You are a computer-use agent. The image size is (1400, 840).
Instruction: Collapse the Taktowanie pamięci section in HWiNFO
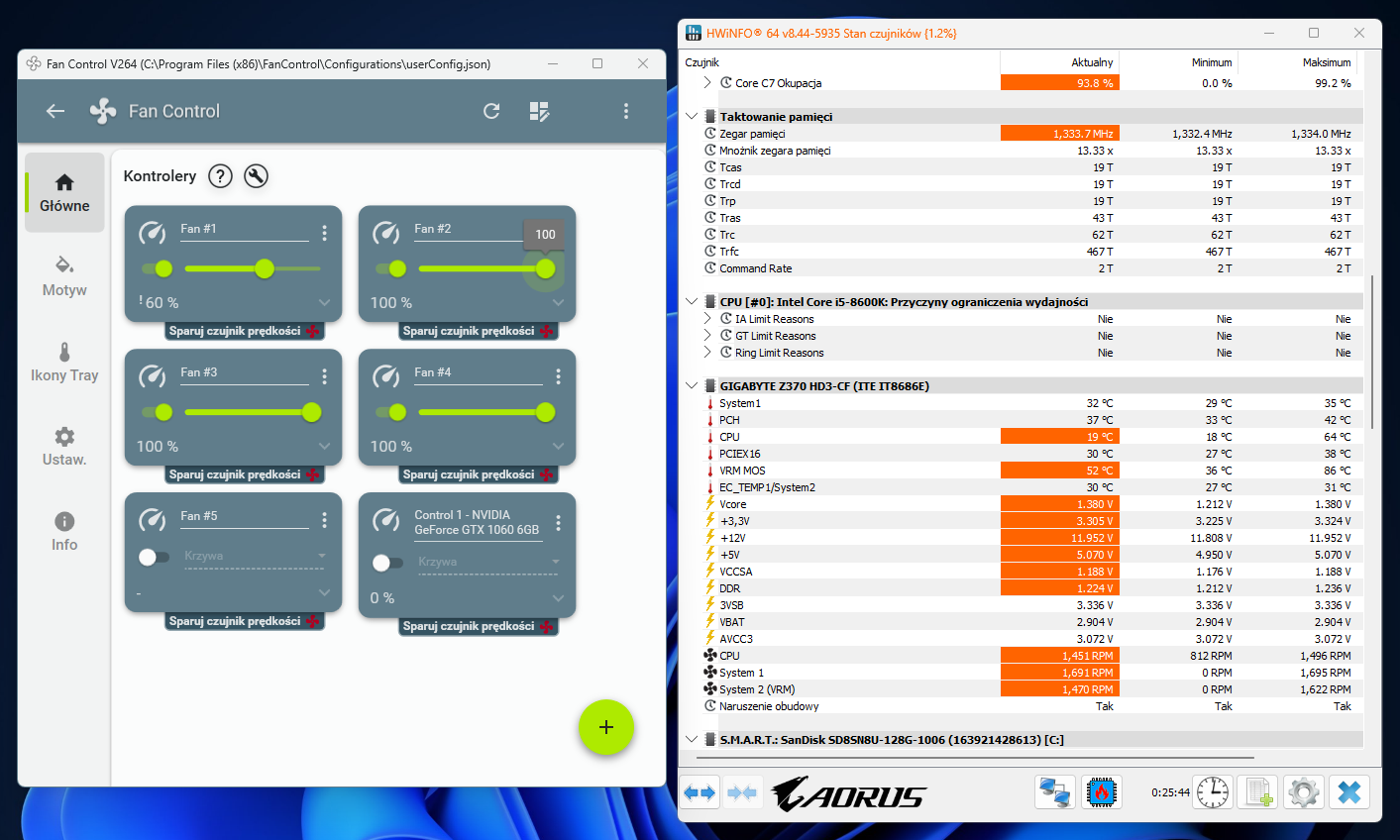[x=692, y=116]
